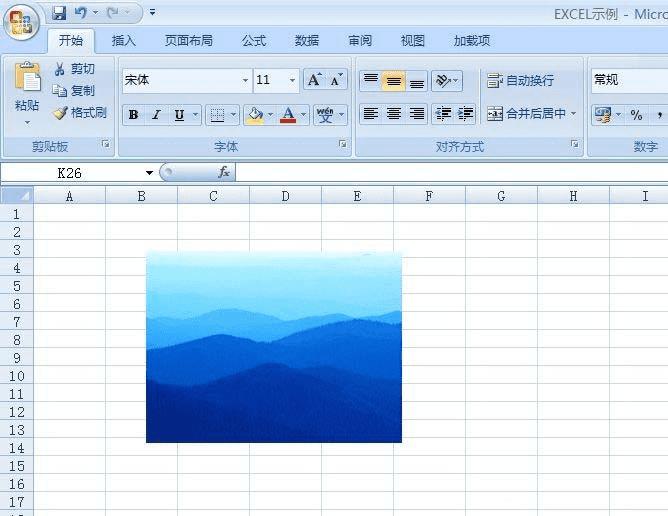This screenshot has width=668, height=516.
Task: Click the accounting number format icon
Action: tap(603, 115)
